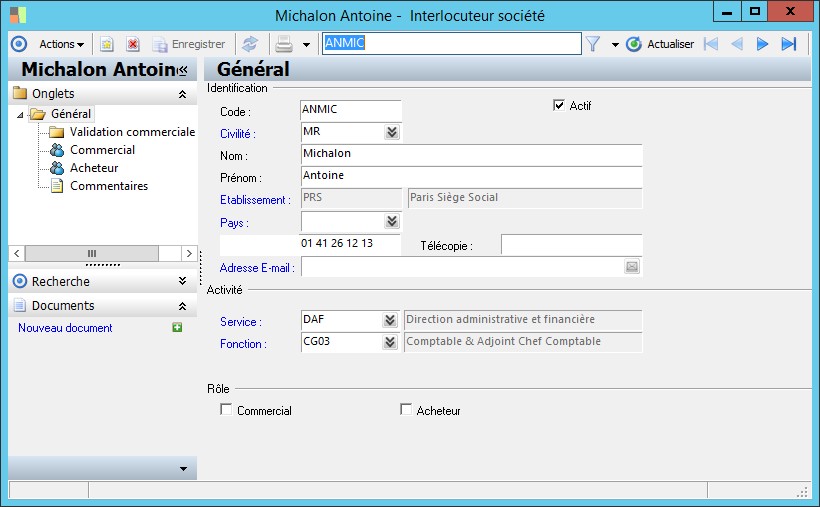Click the Fonction label link
820x507 pixels.
tap(243, 344)
